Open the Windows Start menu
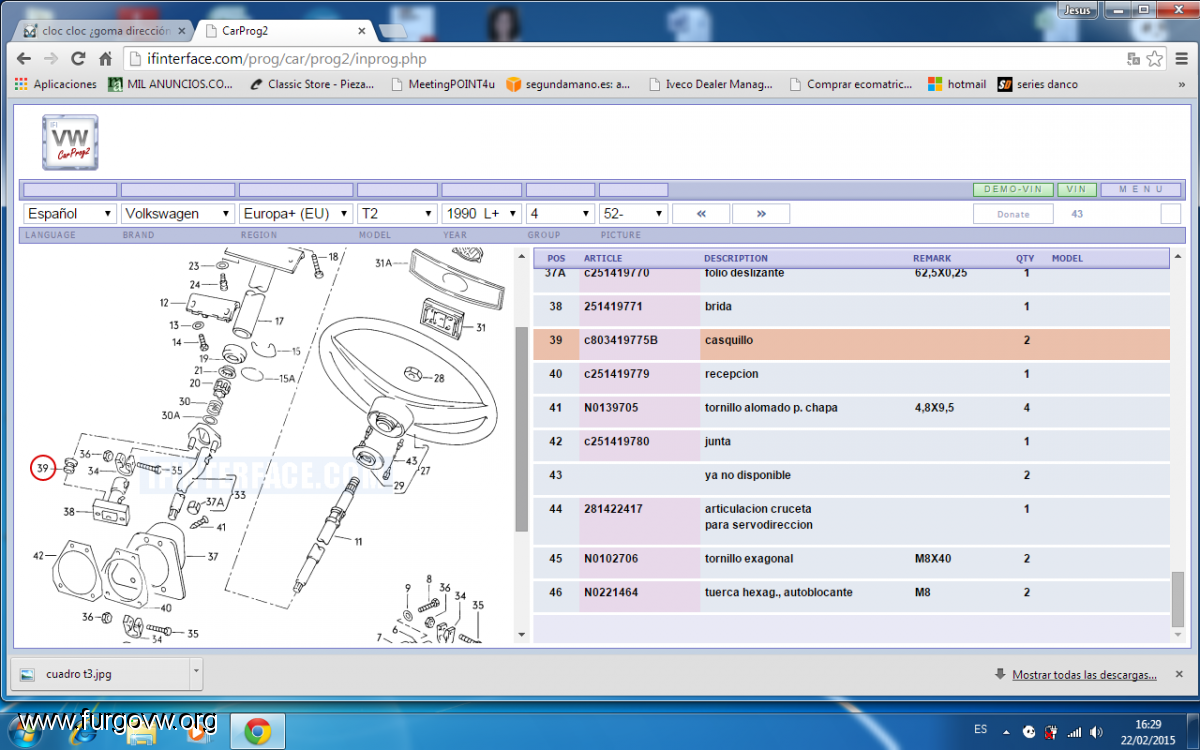The height and width of the screenshot is (750, 1200). coord(24,731)
